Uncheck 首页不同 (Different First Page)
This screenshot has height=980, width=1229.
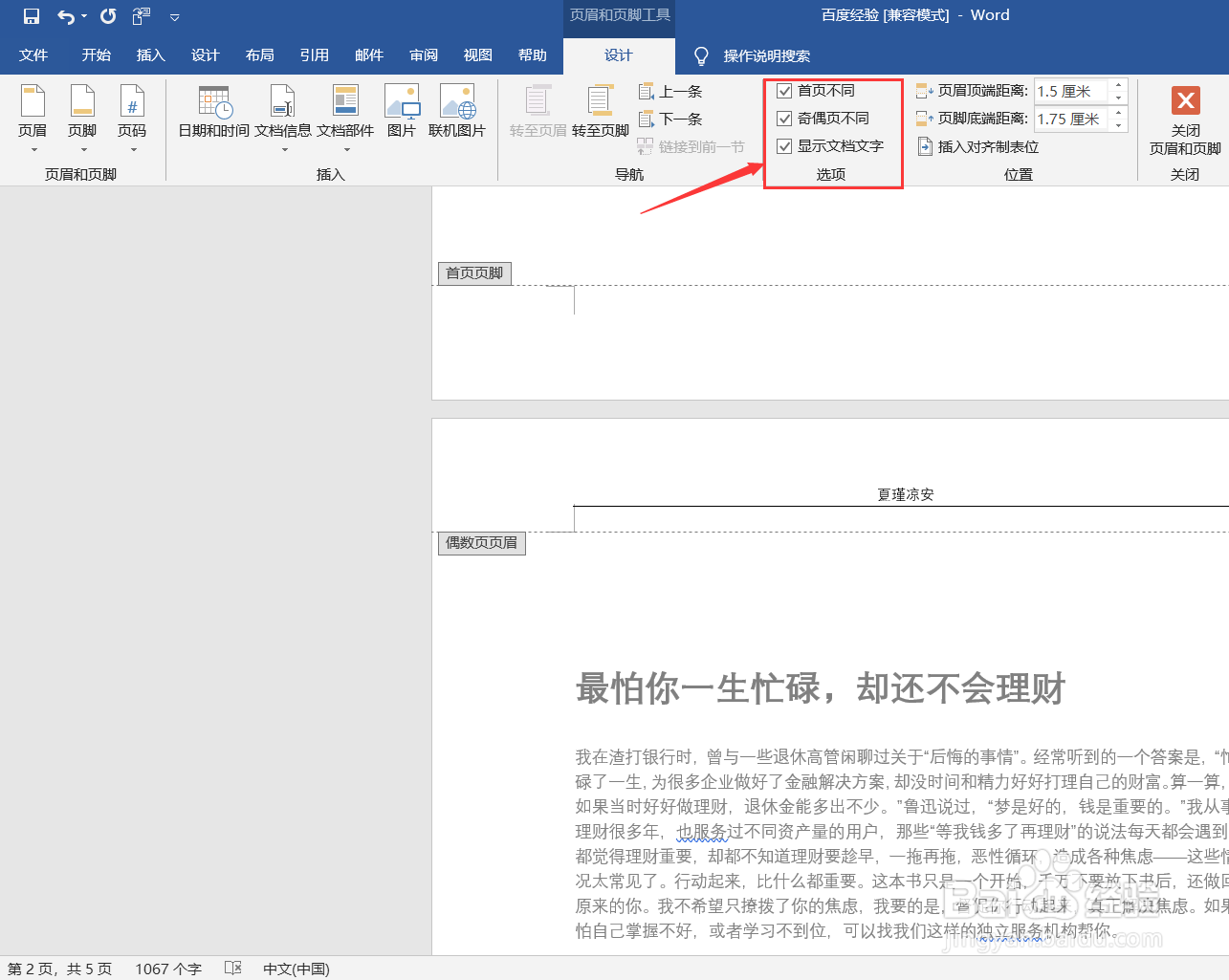point(784,90)
